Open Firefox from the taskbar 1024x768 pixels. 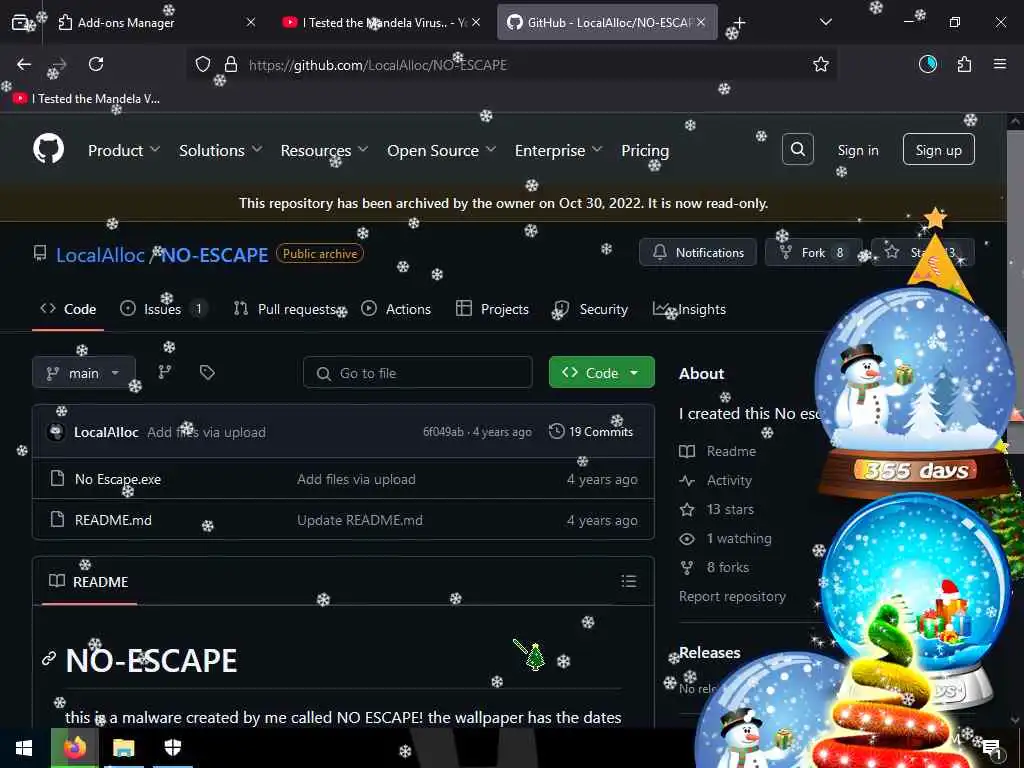pyautogui.click(x=74, y=747)
